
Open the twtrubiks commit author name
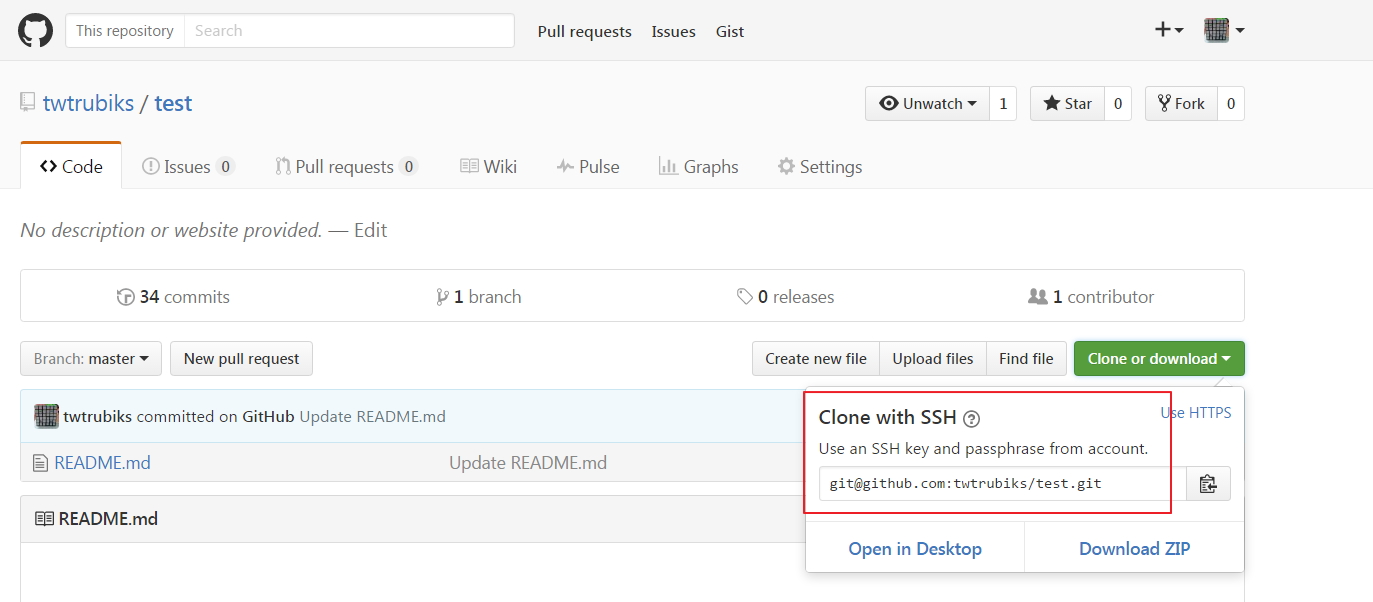pos(98,417)
